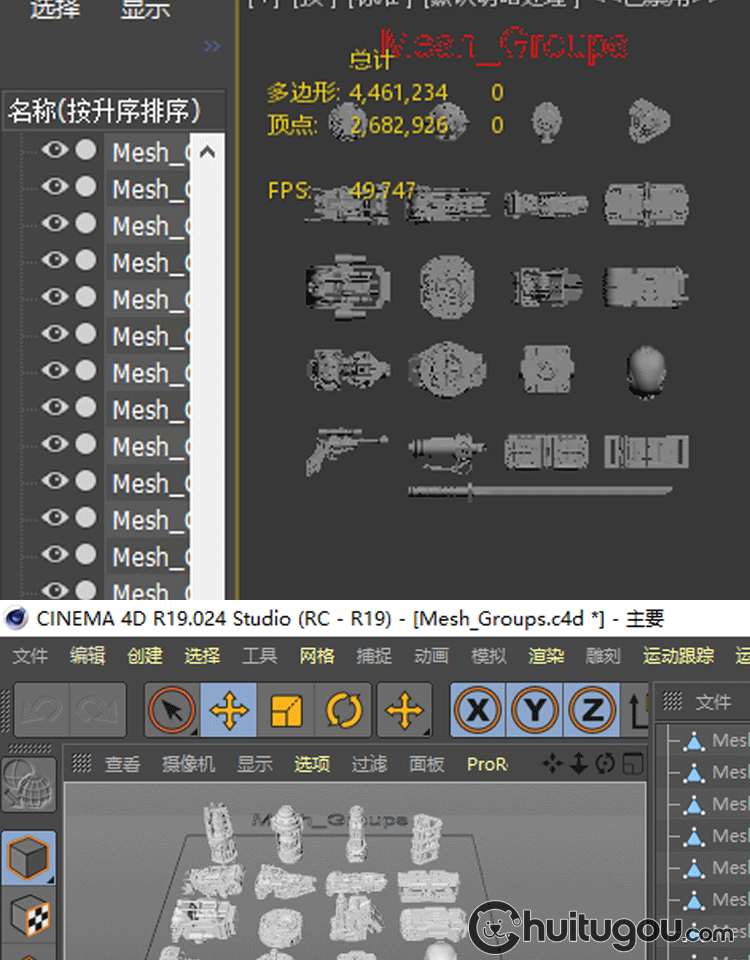Click the viewport zoom camera icon
Screen dimensions: 750x960
579,763
